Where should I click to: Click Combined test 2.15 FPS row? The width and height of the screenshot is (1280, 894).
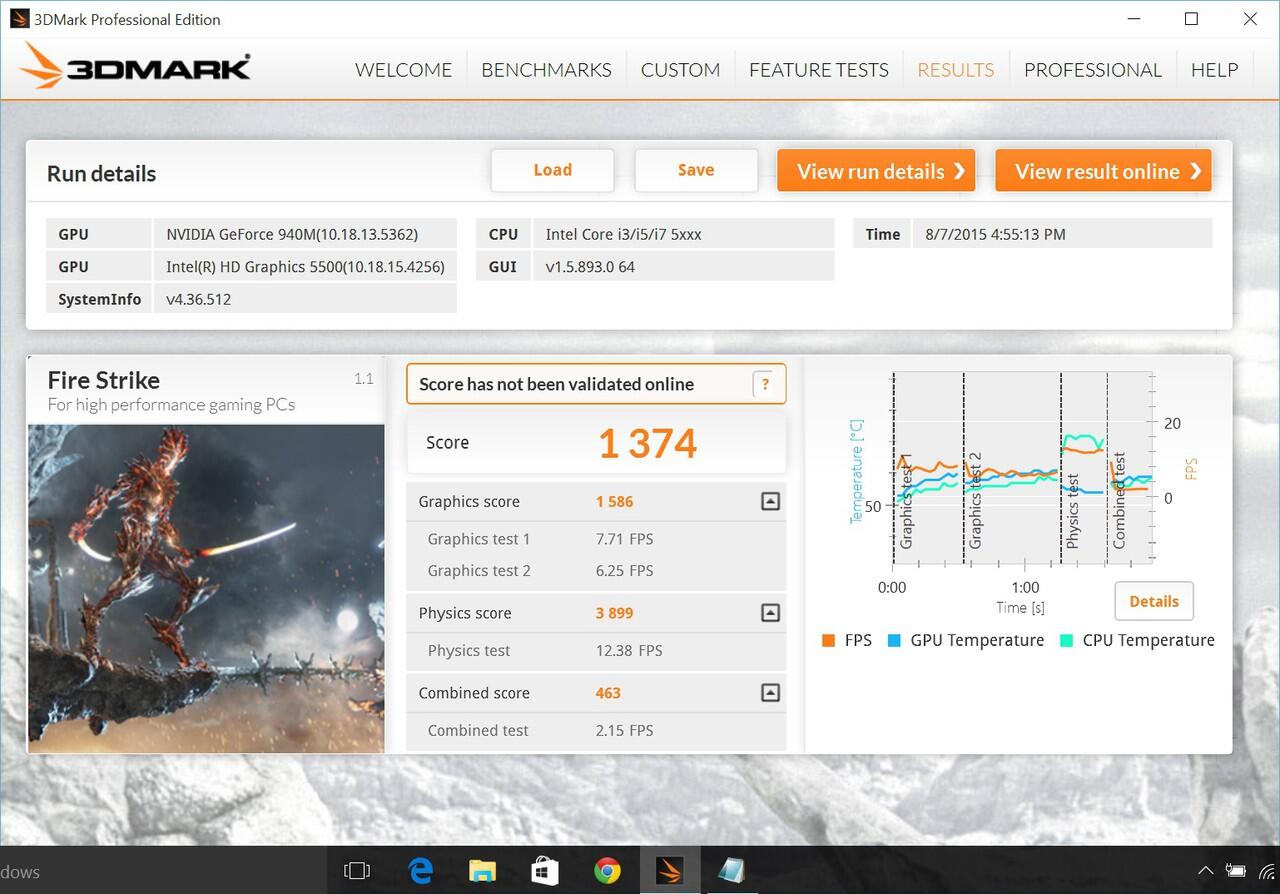[596, 731]
